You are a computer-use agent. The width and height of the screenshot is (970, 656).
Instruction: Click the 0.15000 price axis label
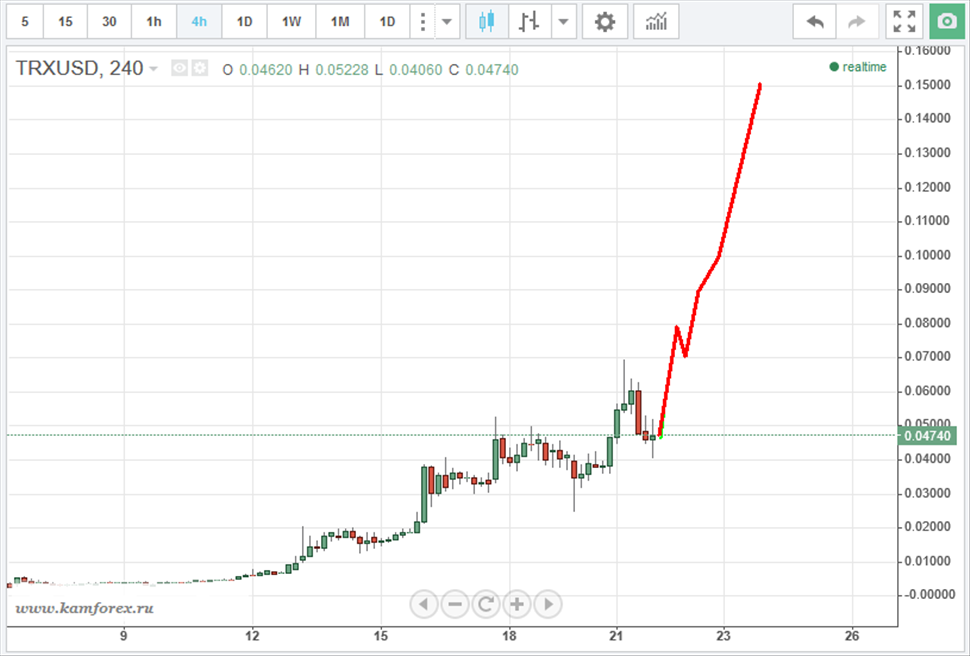click(927, 85)
